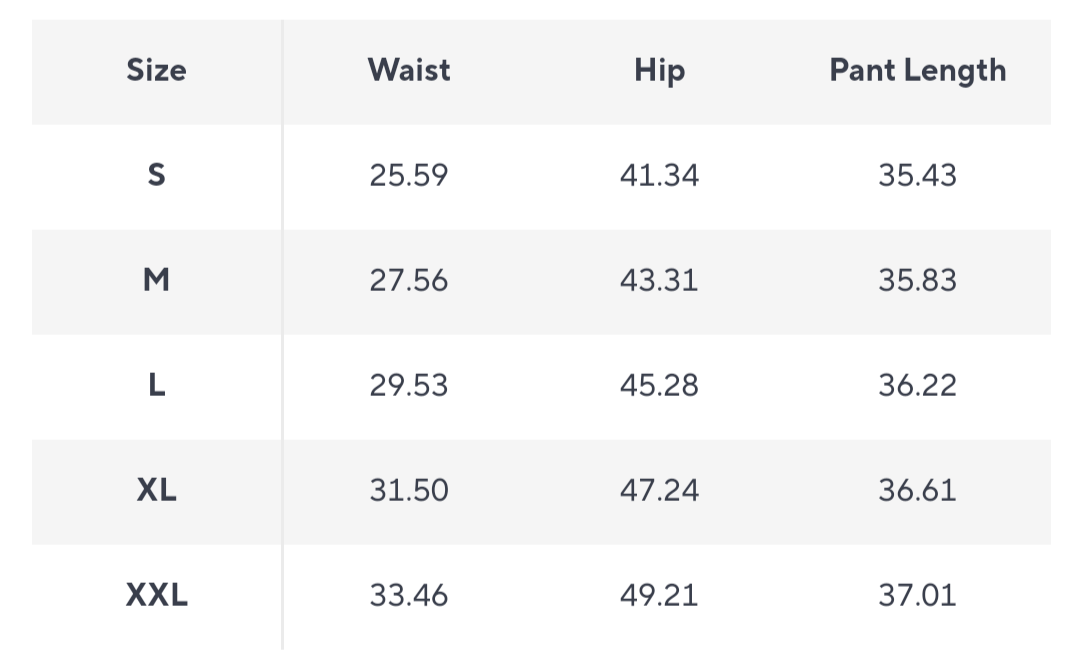Select the S size row label
Image resolution: width=1080 pixels, height=660 pixels.
(x=156, y=175)
